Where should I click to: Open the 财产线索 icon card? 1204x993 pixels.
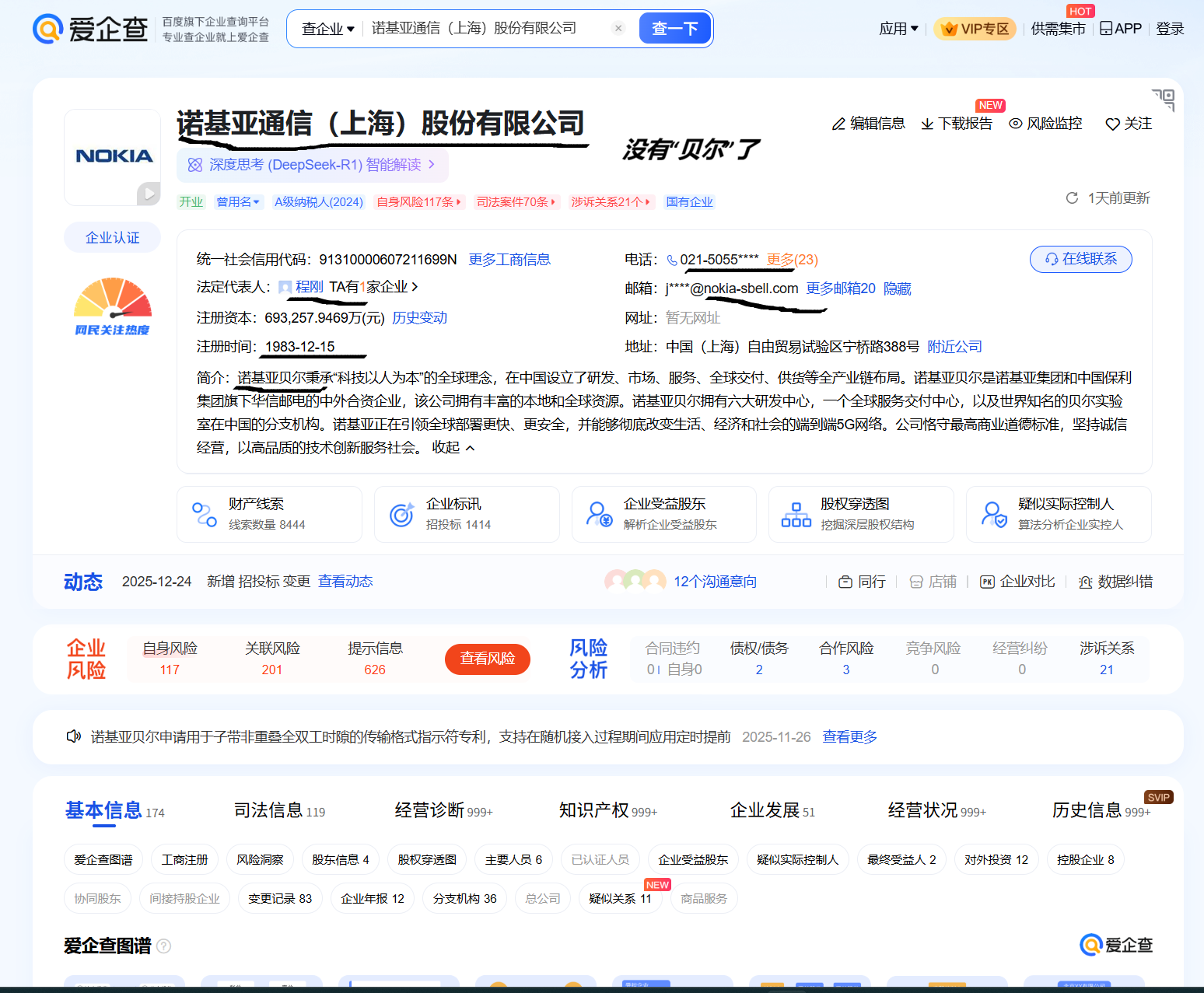[x=205, y=514]
